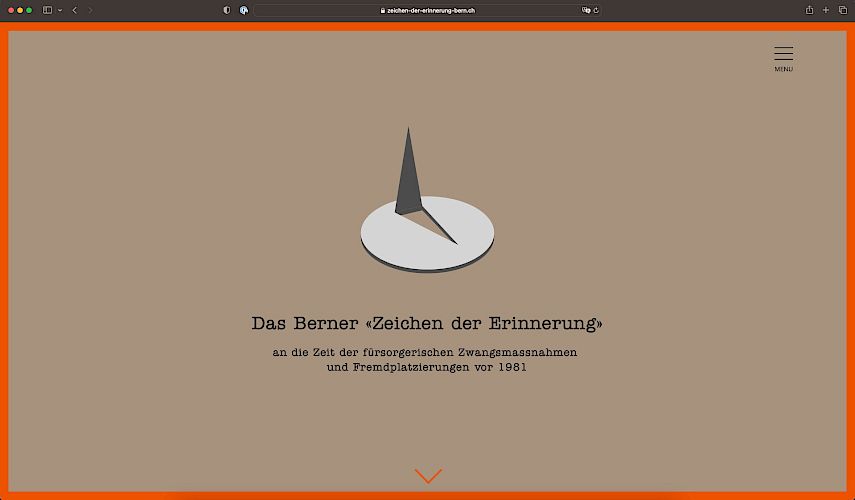Open the Translate page icon
855x500 pixels.
pos(586,10)
